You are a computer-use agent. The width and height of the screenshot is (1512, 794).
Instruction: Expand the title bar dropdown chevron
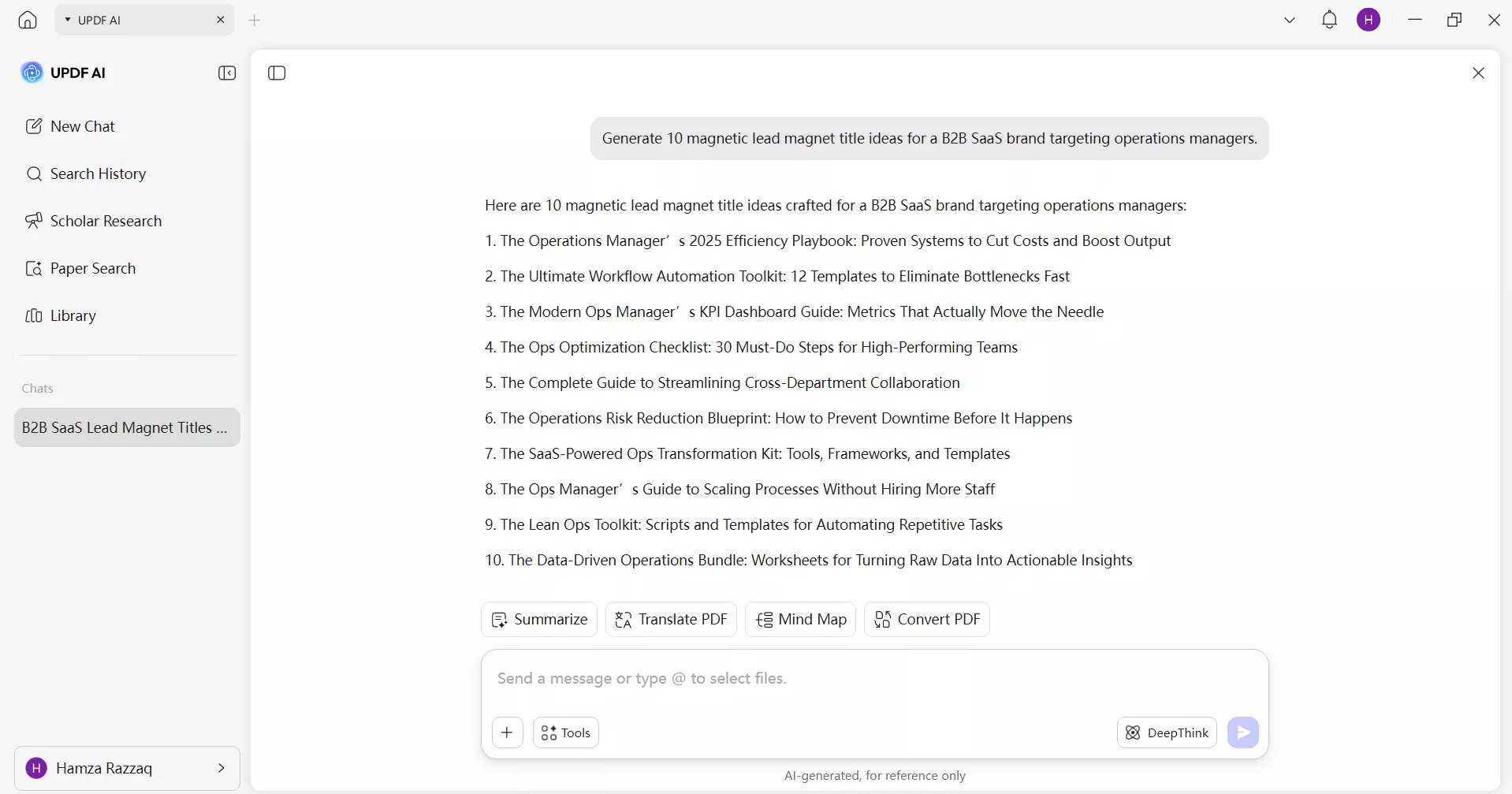point(1290,21)
